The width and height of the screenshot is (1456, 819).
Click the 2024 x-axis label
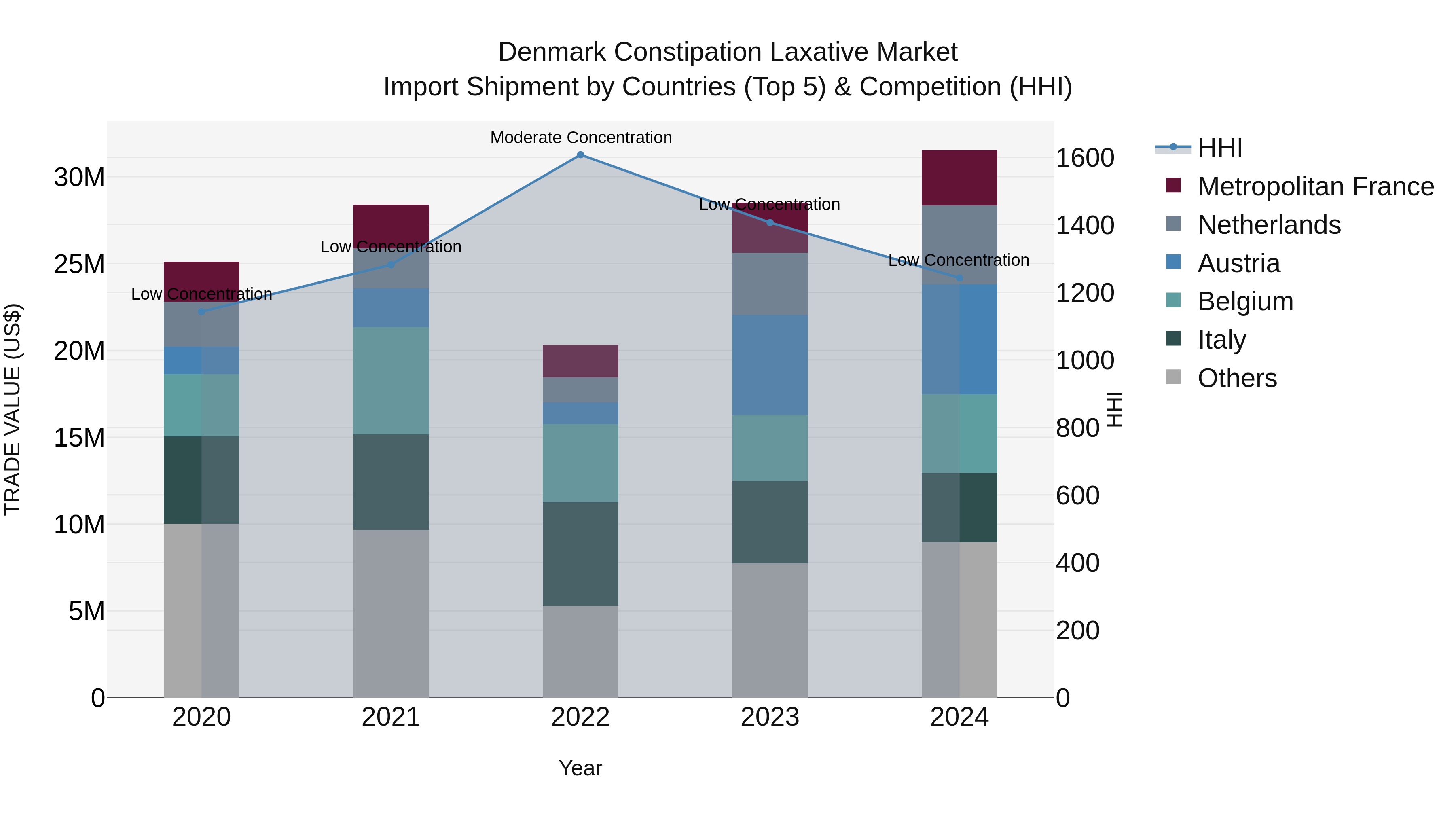coord(959,717)
